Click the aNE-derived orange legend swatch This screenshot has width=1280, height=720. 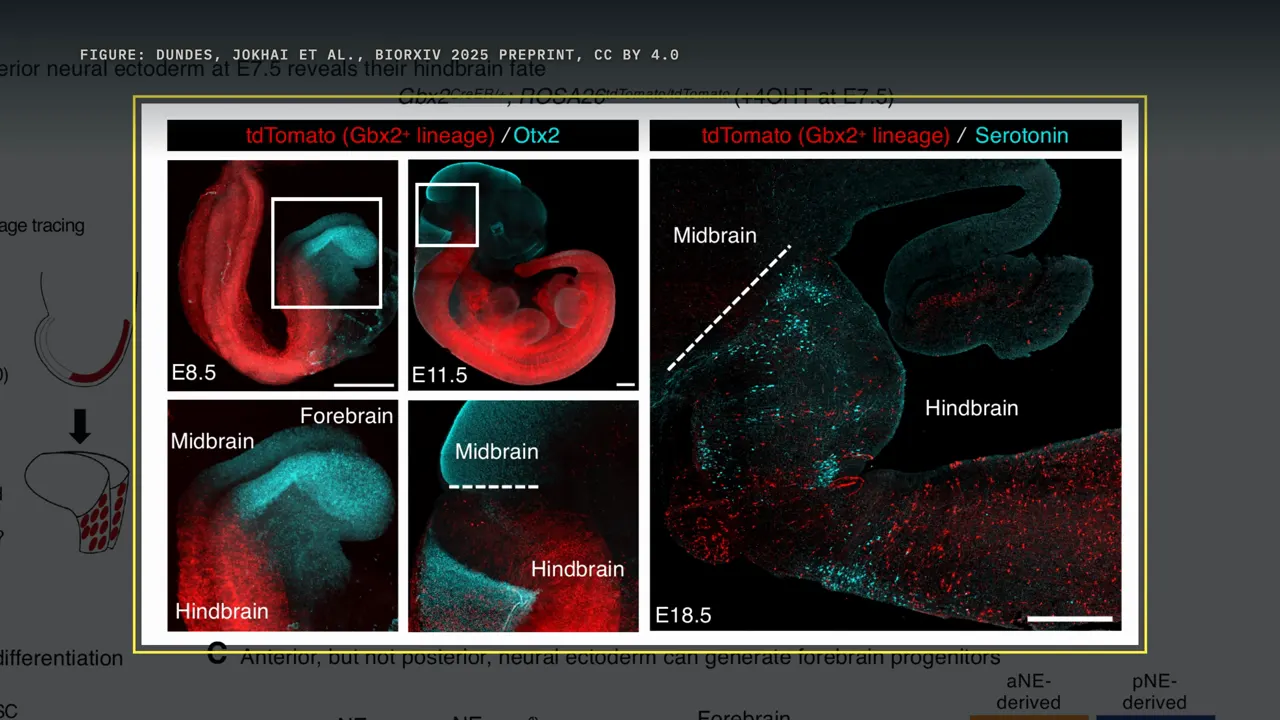[1028, 716]
